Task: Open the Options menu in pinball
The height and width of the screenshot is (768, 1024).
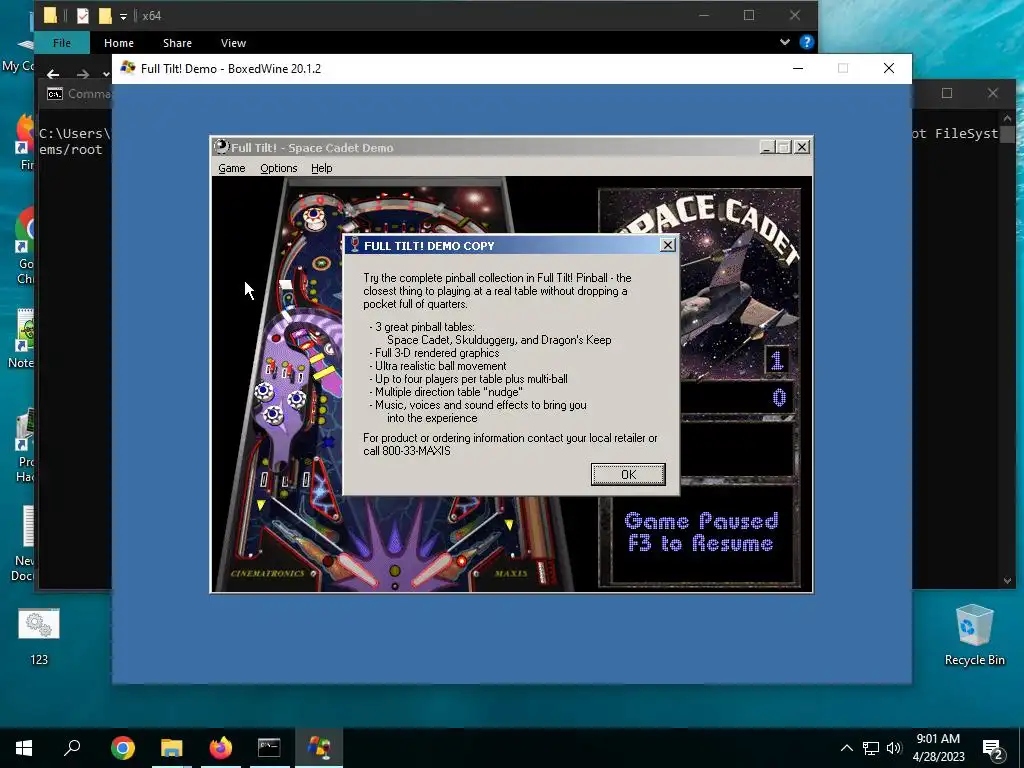Action: [279, 168]
